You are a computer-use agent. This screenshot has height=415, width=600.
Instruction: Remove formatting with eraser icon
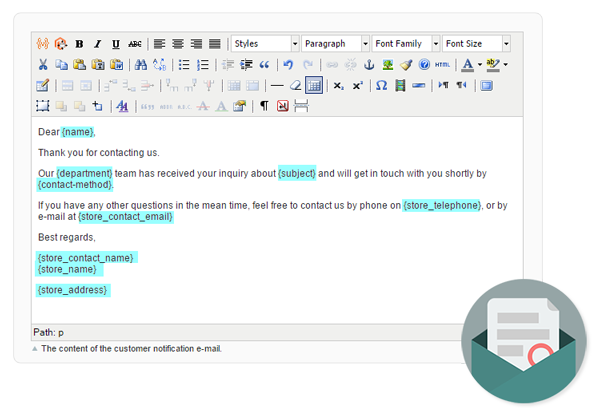point(295,85)
